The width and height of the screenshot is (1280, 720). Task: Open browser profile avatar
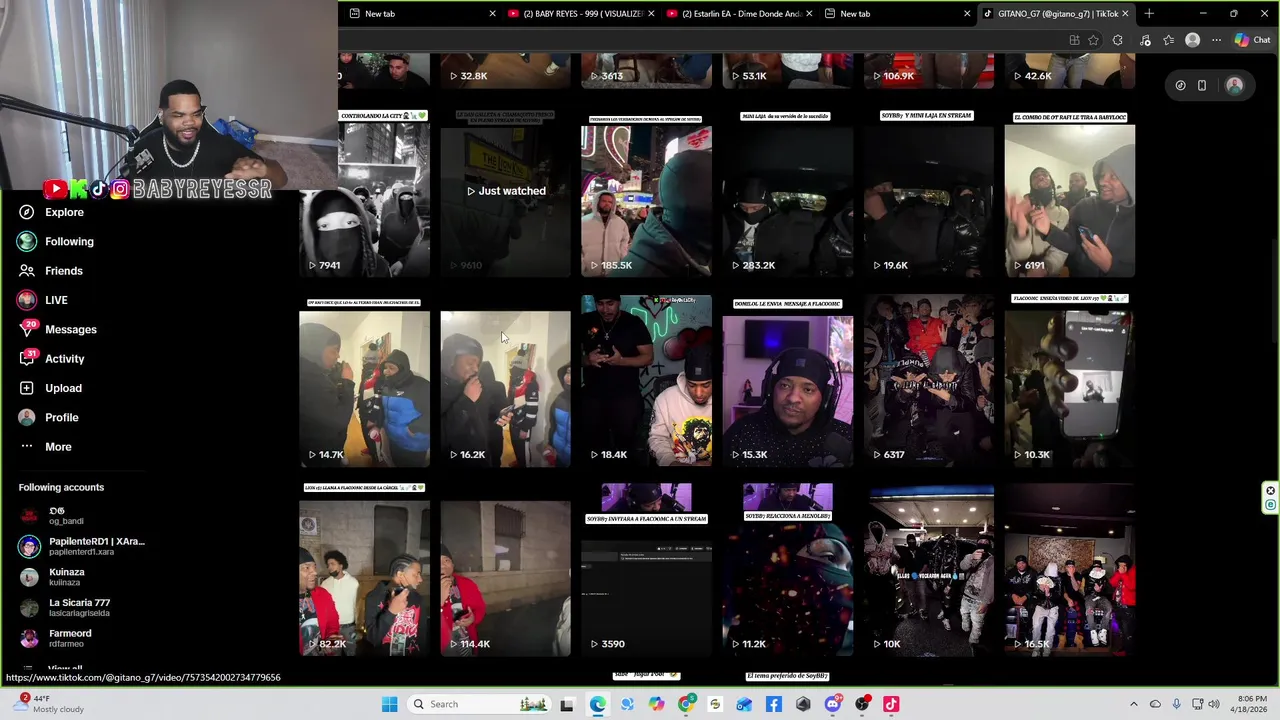point(1192,40)
